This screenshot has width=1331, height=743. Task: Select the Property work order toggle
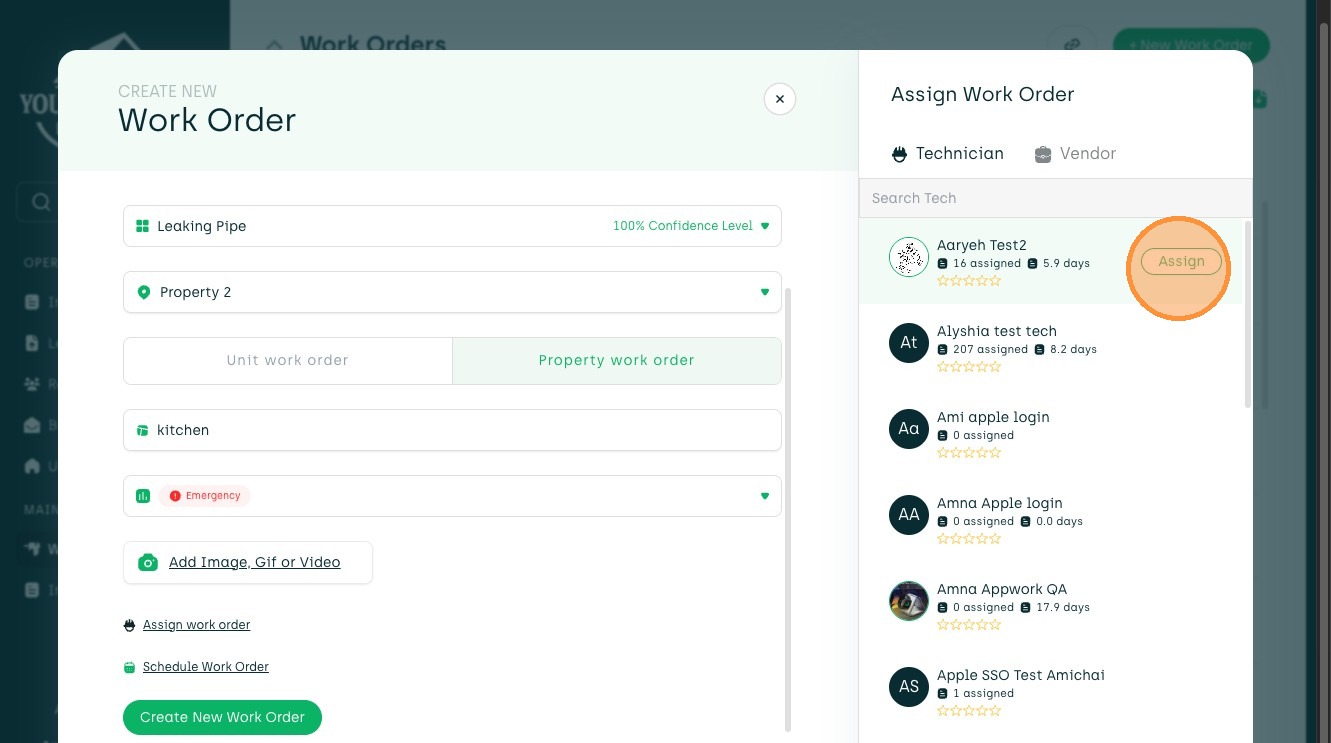coord(616,360)
